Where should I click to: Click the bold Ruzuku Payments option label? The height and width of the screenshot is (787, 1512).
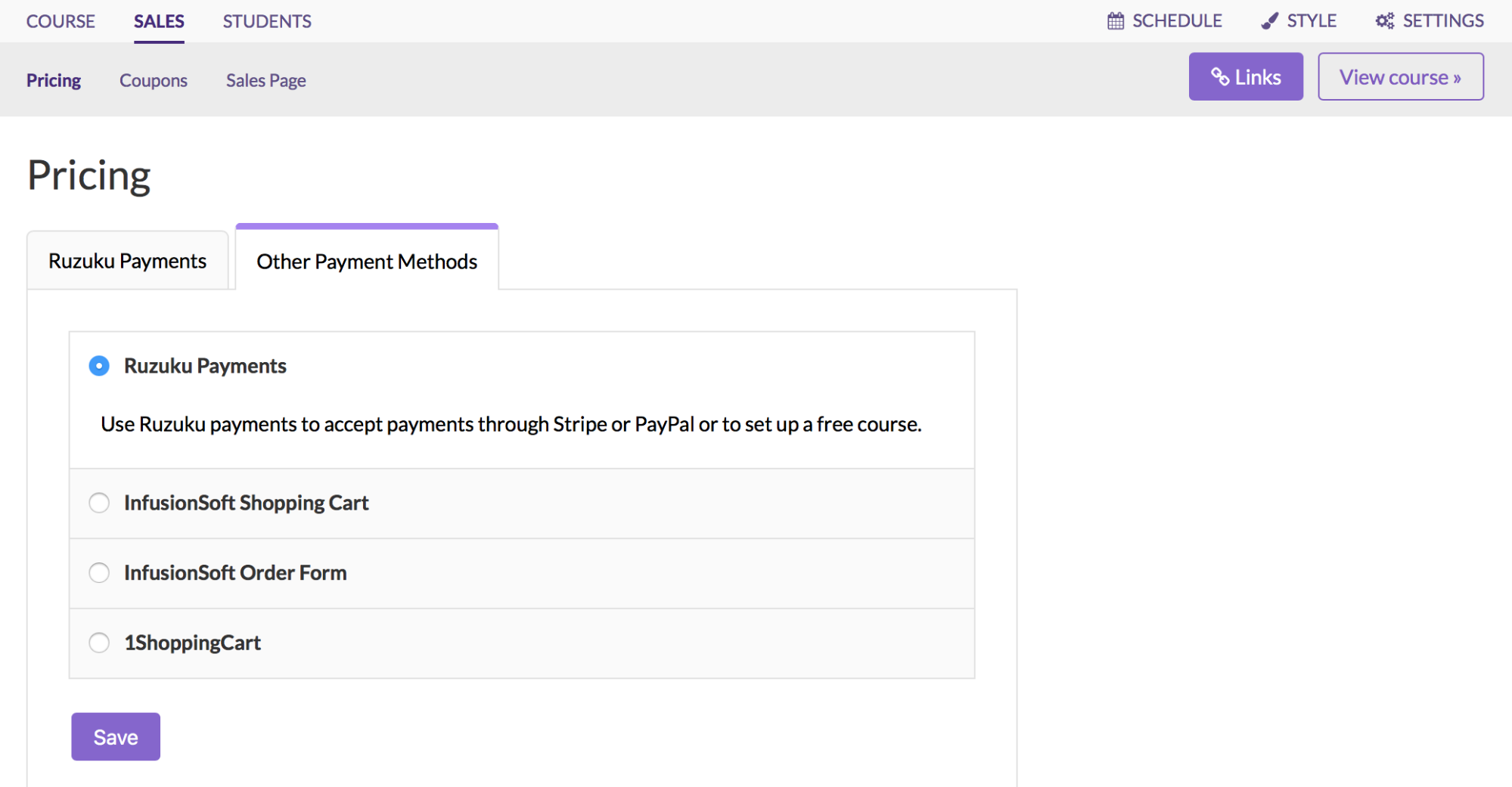[x=205, y=366]
